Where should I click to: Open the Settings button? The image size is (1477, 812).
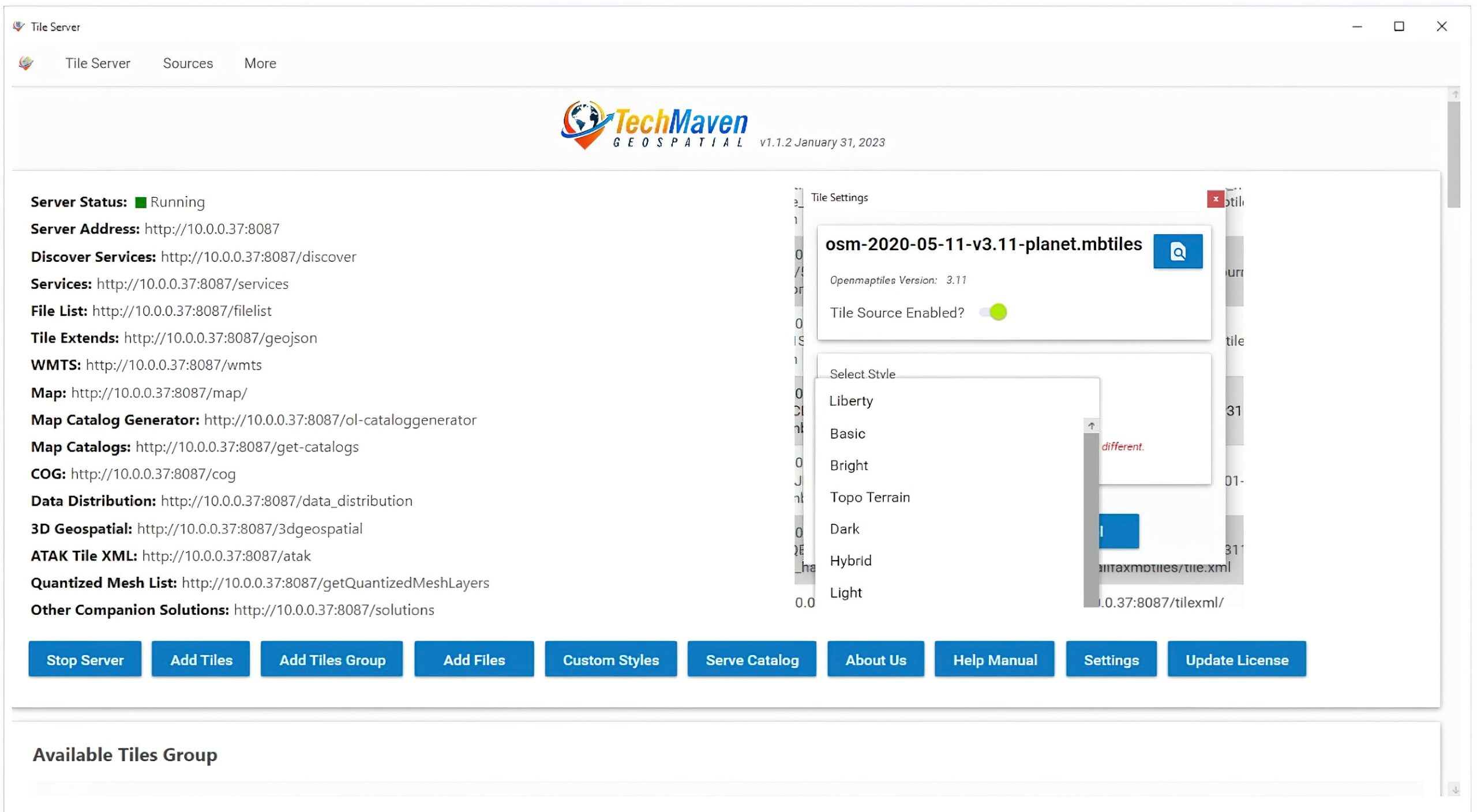pos(1111,659)
